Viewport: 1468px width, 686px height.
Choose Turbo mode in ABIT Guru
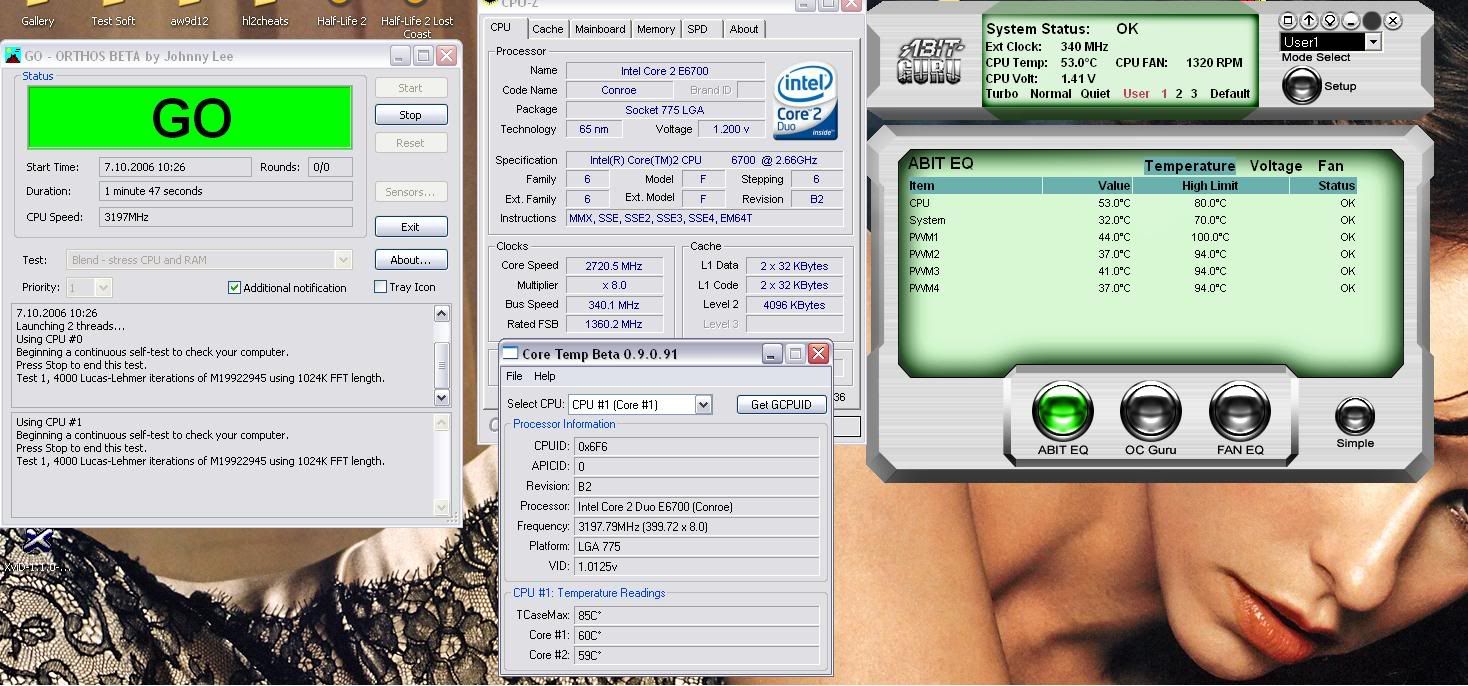point(1002,94)
